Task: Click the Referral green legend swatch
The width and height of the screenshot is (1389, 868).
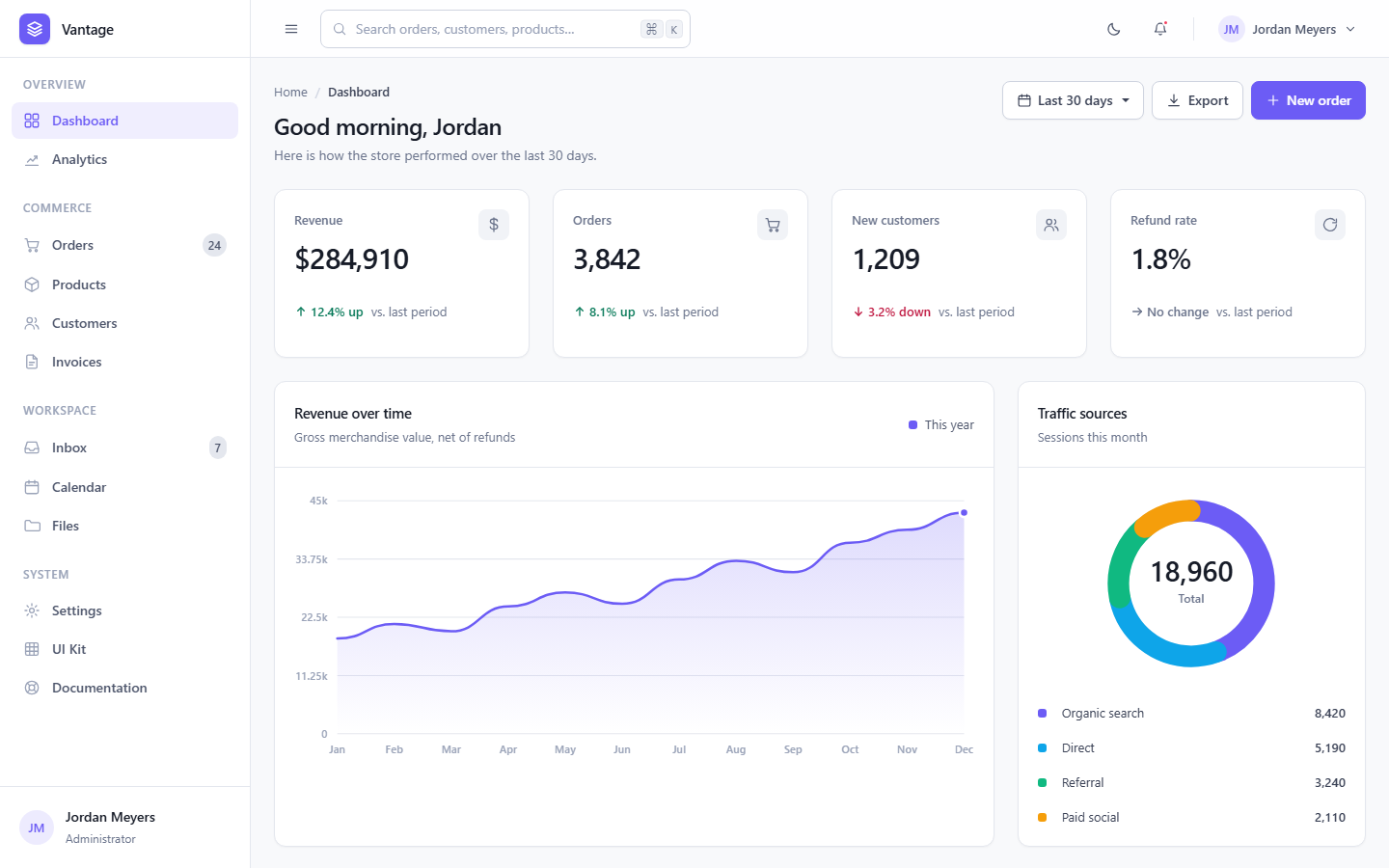Action: tap(1042, 782)
